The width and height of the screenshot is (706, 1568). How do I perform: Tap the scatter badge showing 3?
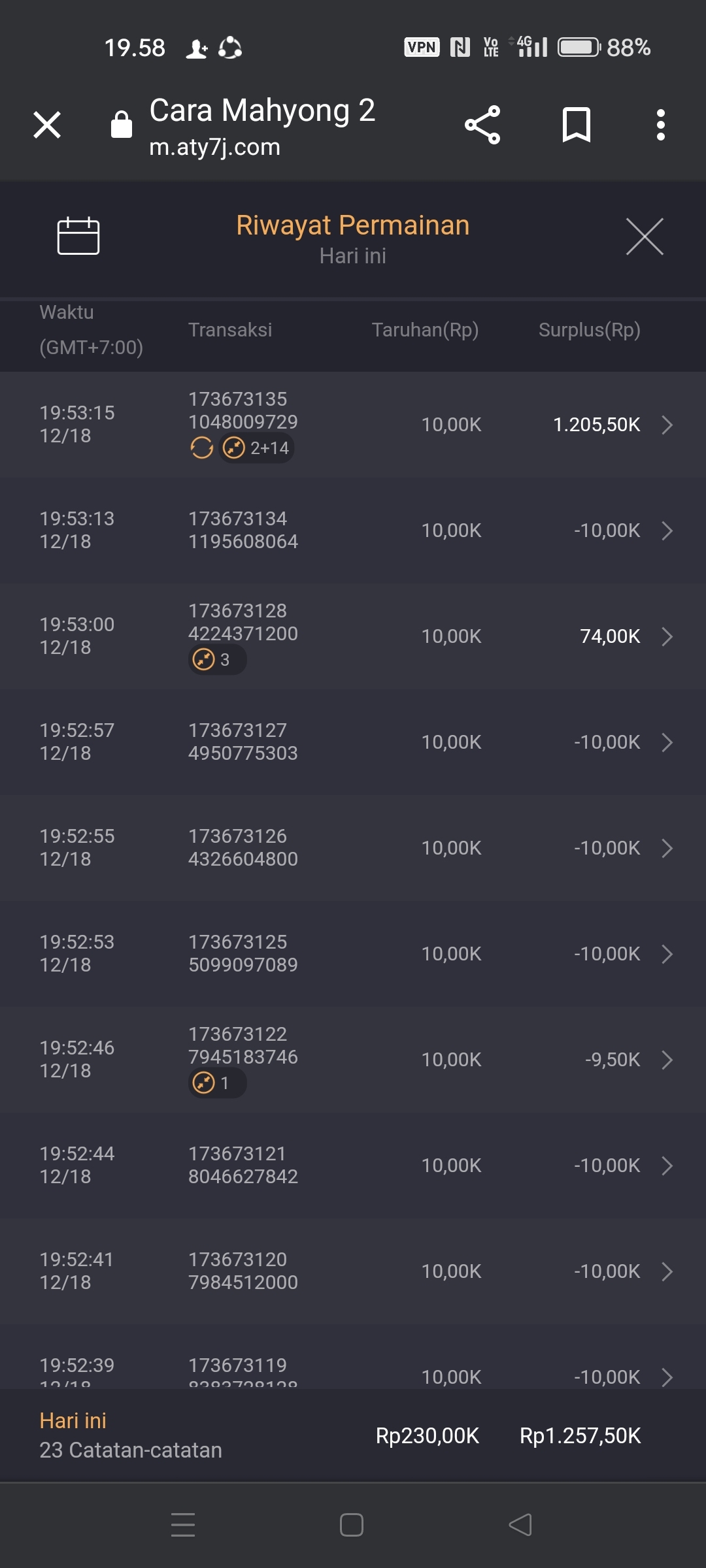pyautogui.click(x=217, y=660)
